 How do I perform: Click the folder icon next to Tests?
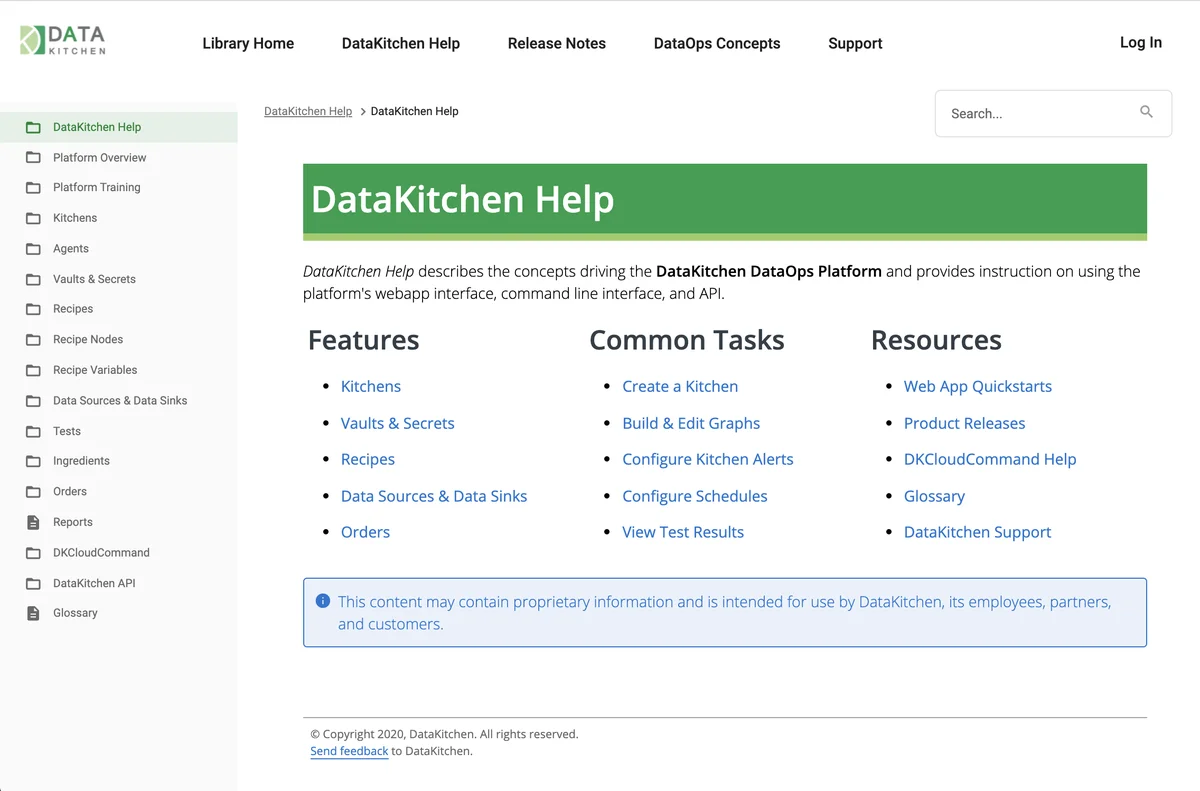coord(33,431)
